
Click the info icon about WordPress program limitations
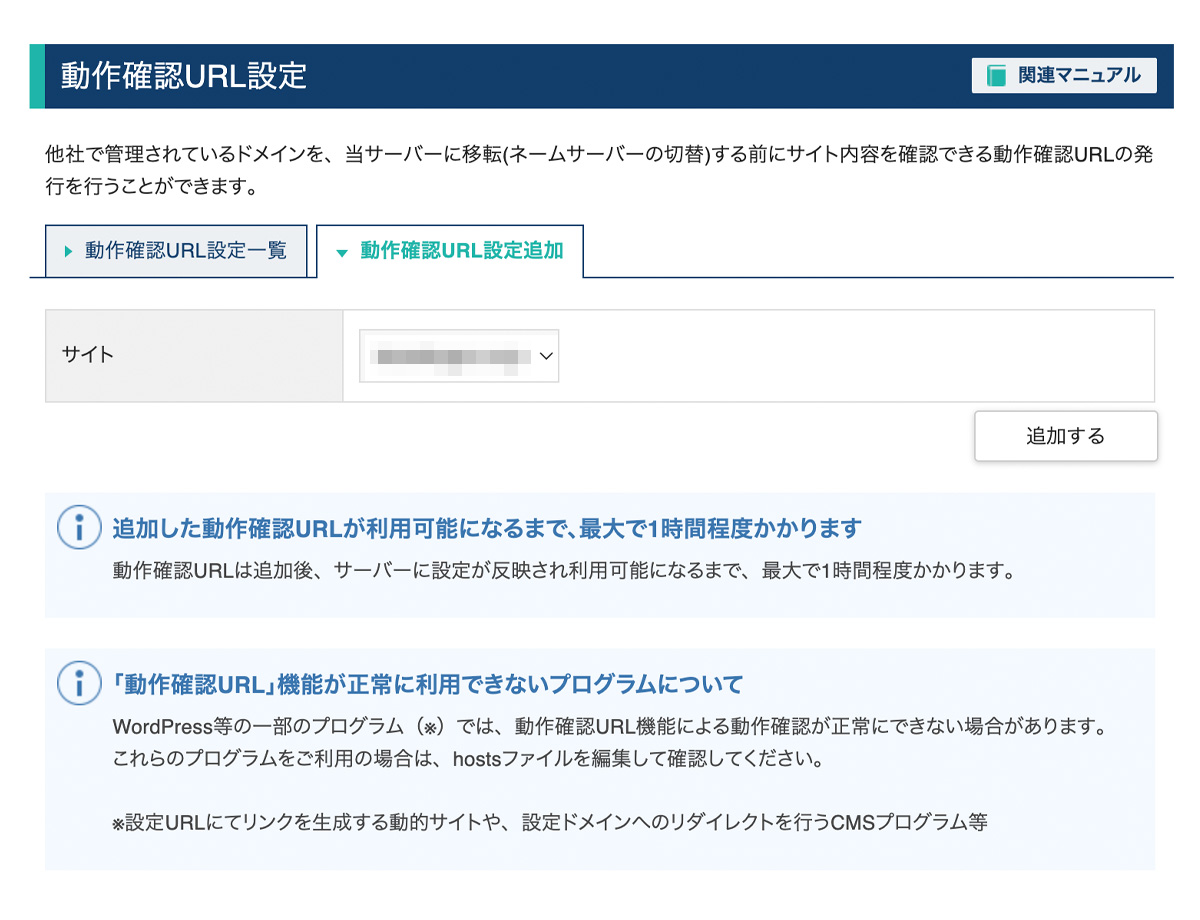[79, 684]
